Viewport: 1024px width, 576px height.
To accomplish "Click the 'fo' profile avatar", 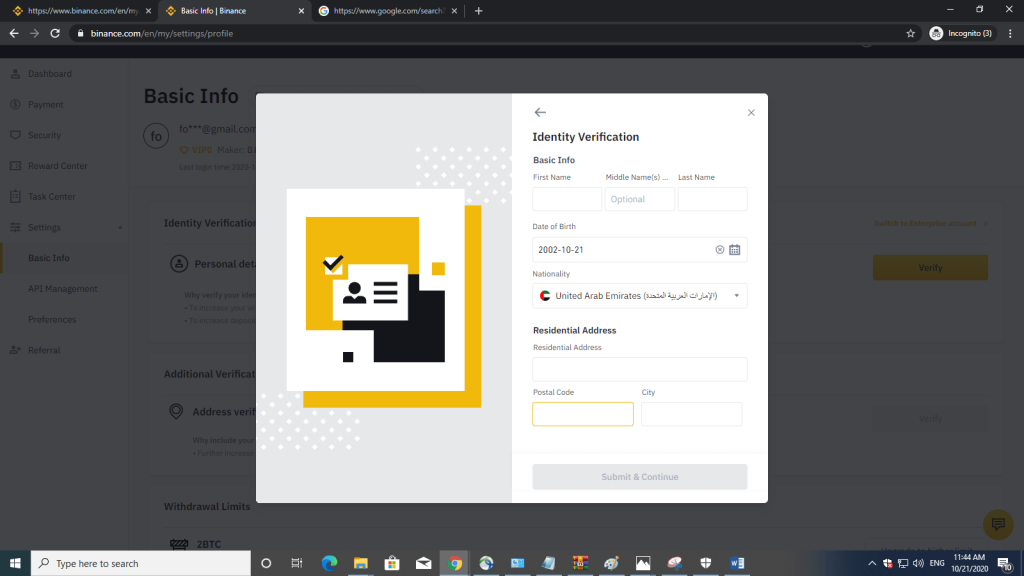I will pyautogui.click(x=156, y=136).
